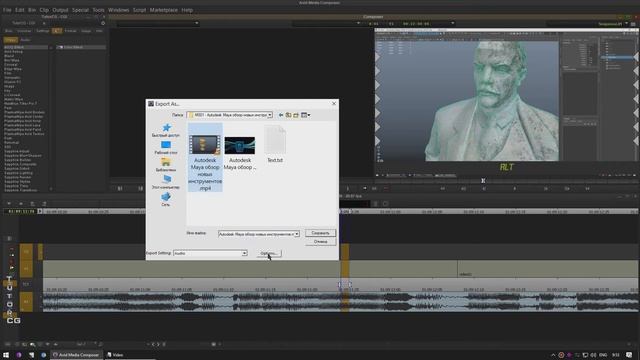Open the Marketplace menu
This screenshot has height=360, width=640.
point(164,10)
